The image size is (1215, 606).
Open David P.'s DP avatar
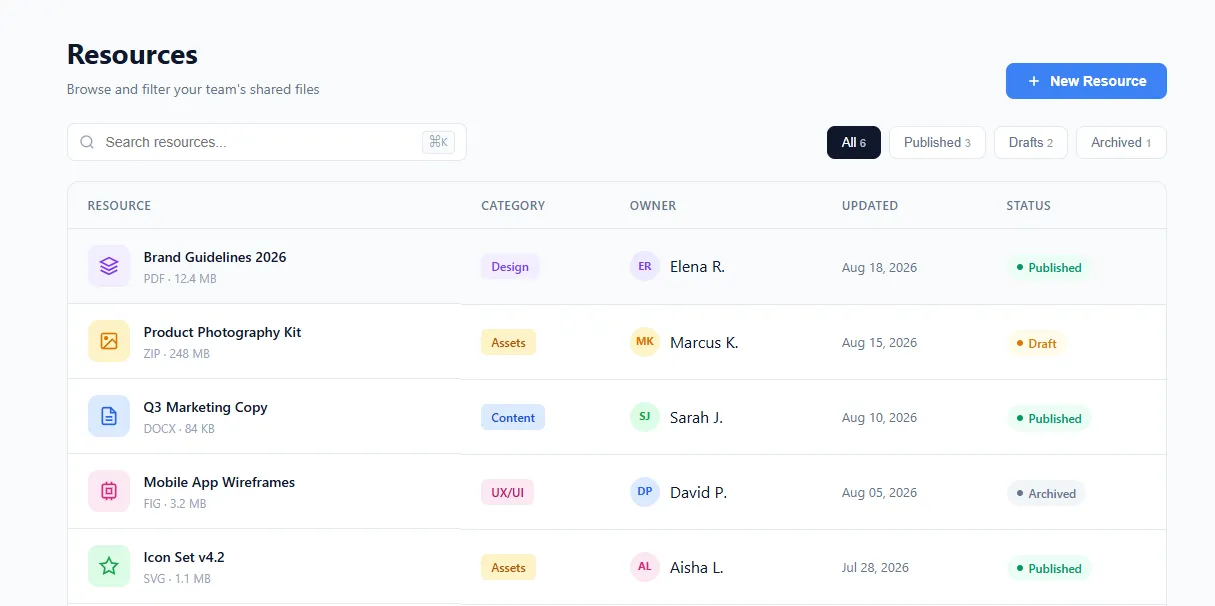coord(645,492)
